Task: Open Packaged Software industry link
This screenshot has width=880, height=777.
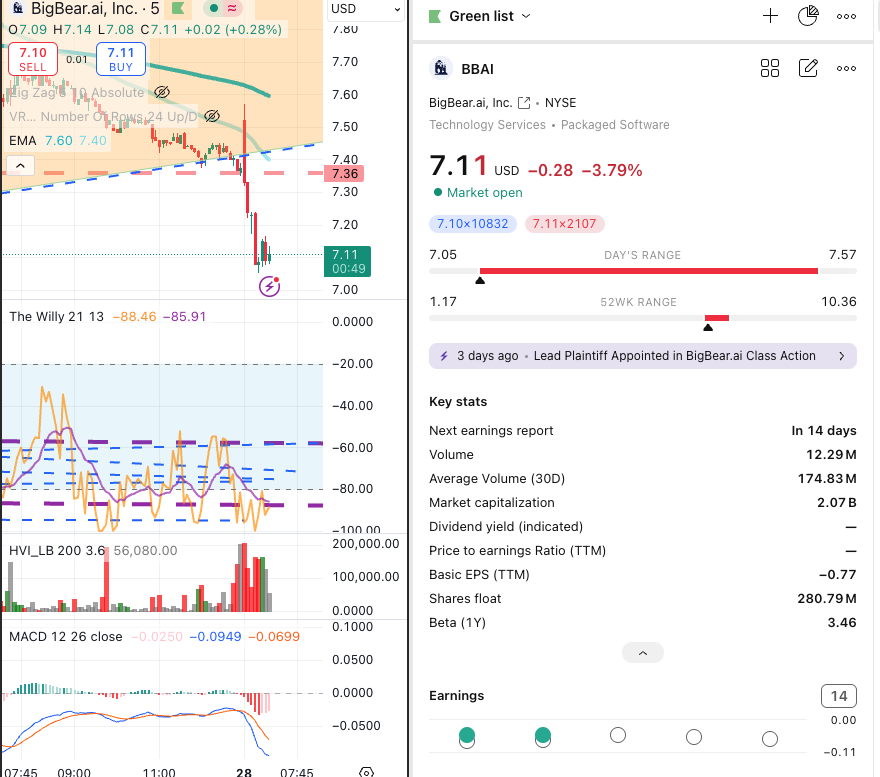Action: (615, 125)
